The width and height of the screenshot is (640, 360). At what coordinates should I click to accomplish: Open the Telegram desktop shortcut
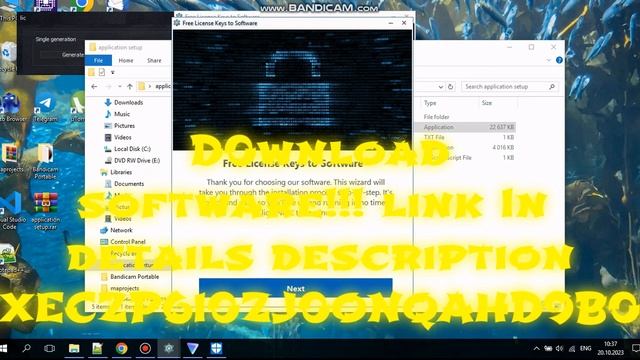(45, 108)
